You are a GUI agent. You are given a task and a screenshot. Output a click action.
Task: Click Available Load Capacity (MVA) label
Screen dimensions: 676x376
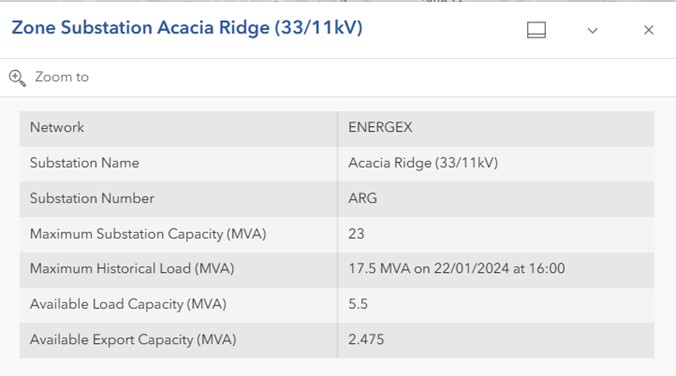[x=128, y=304]
